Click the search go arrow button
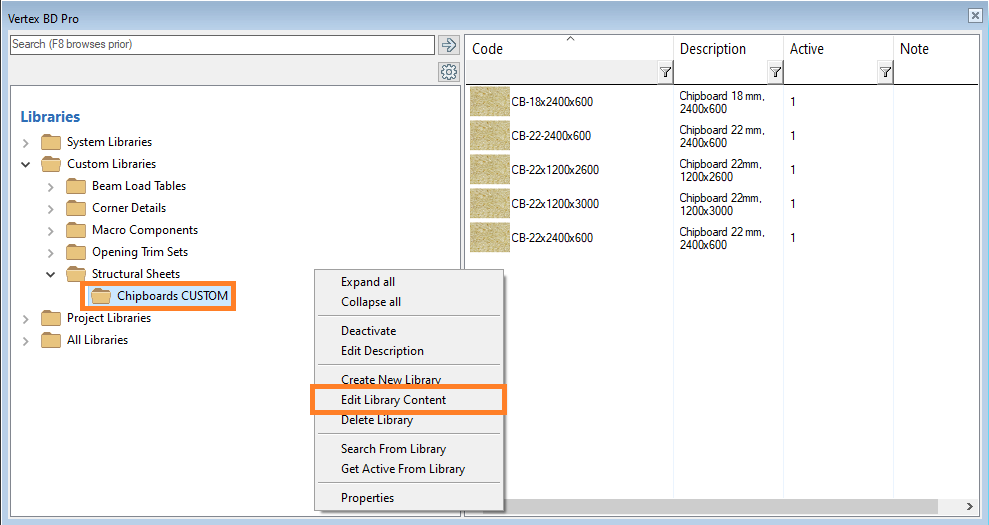 pyautogui.click(x=449, y=45)
